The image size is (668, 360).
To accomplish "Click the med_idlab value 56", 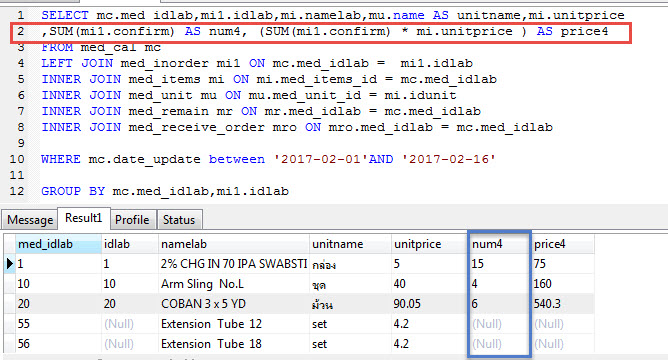I will [58, 344].
